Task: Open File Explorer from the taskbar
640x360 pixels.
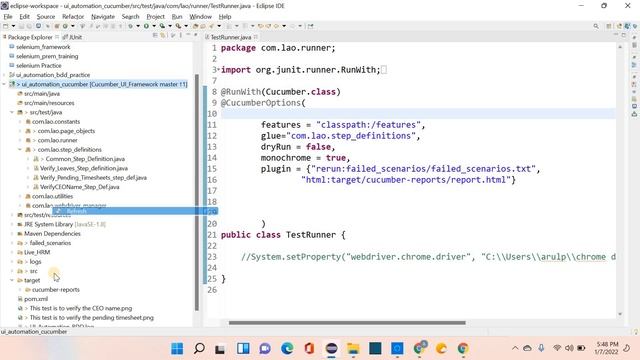Action: pos(353,349)
